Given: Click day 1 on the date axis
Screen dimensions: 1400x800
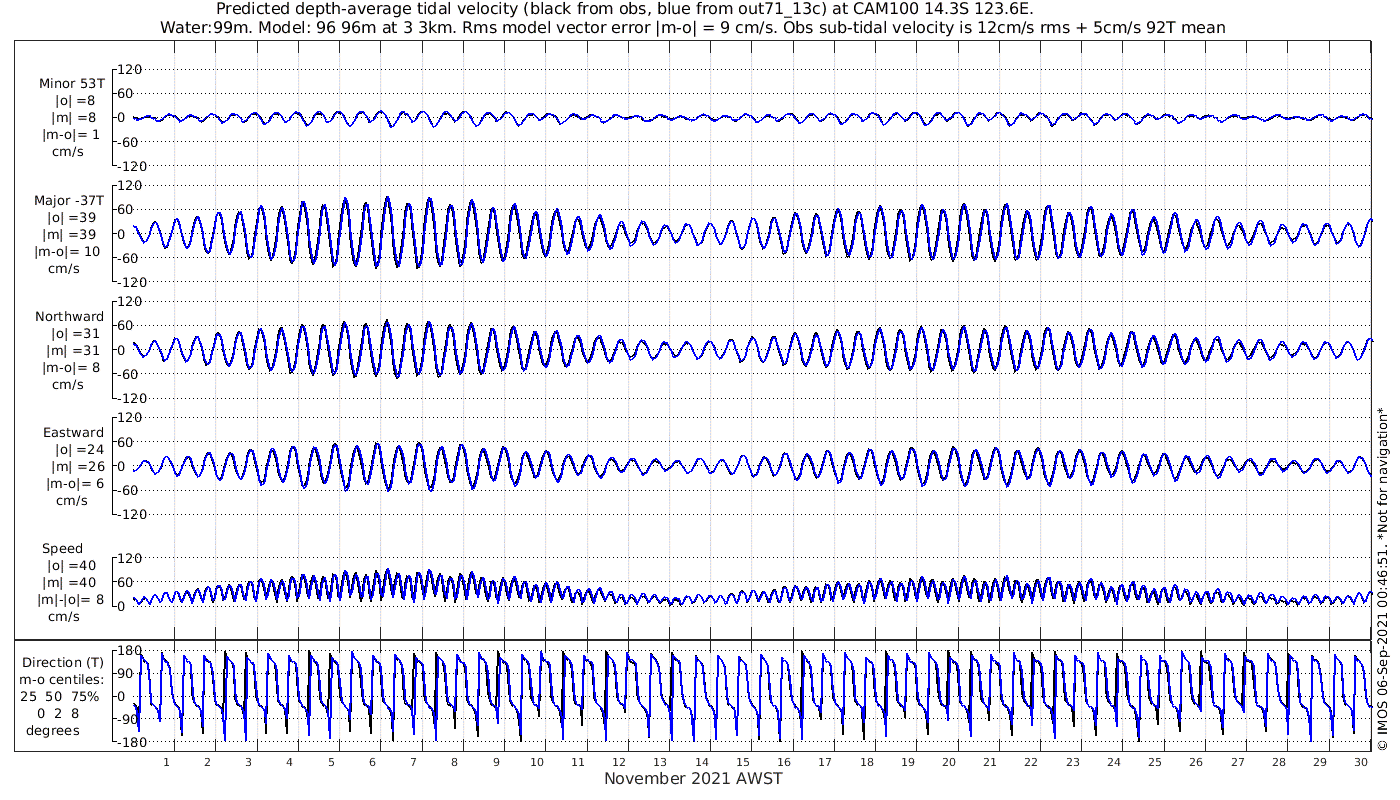Looking at the screenshot, I should click(166, 762).
